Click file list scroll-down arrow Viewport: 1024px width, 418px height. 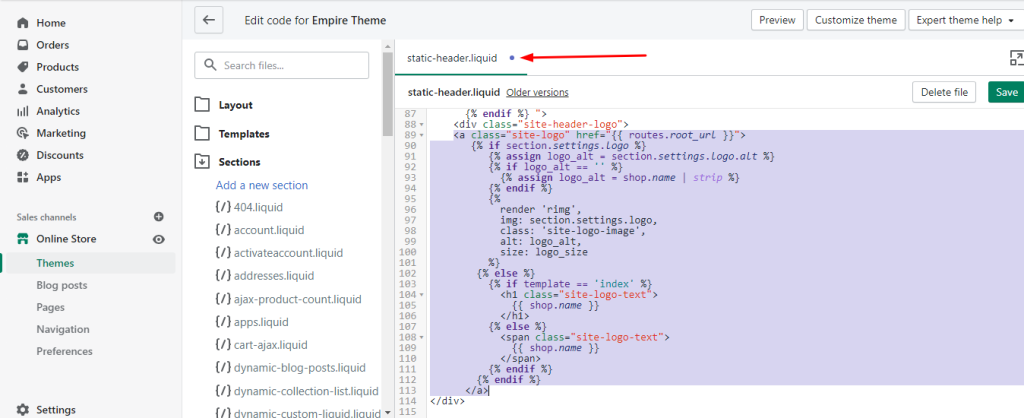(x=387, y=413)
